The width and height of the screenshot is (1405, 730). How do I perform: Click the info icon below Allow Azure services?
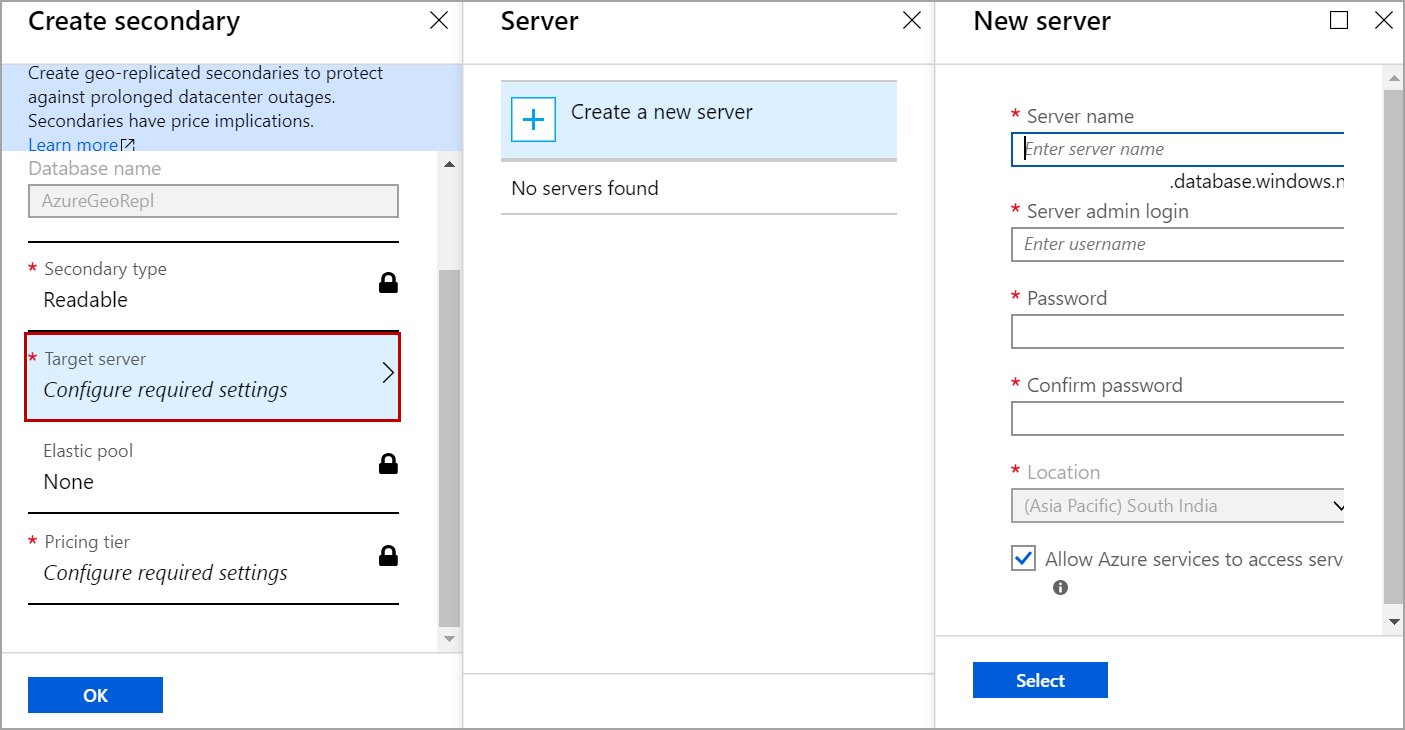click(1060, 588)
